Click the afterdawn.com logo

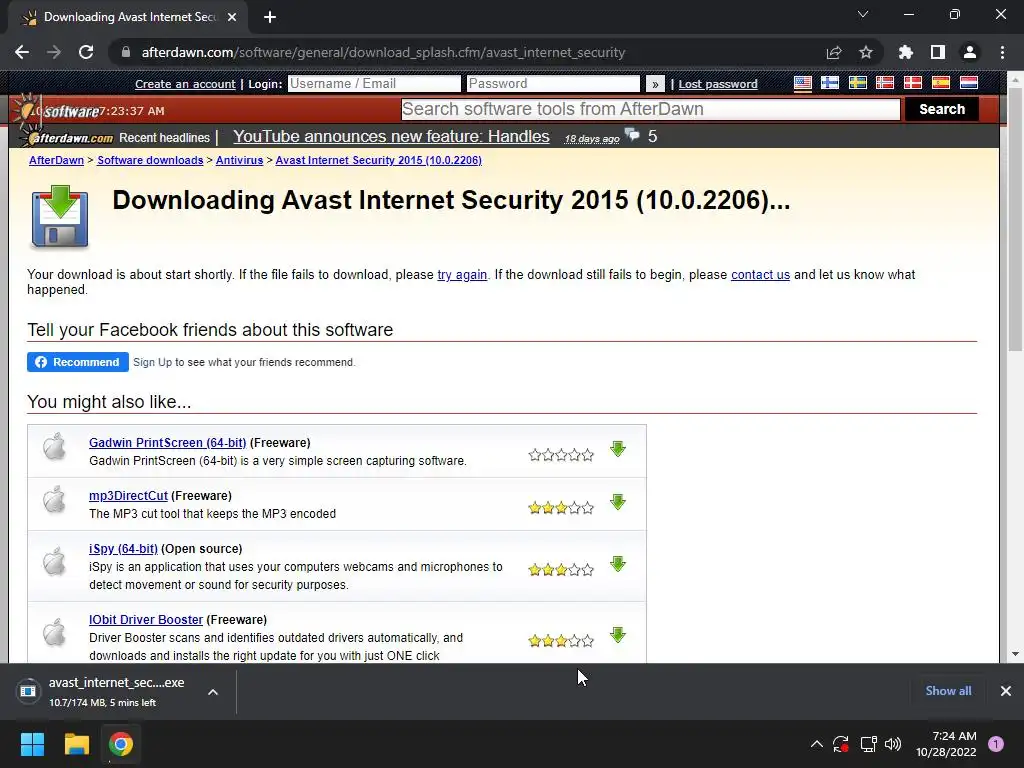pos(72,138)
